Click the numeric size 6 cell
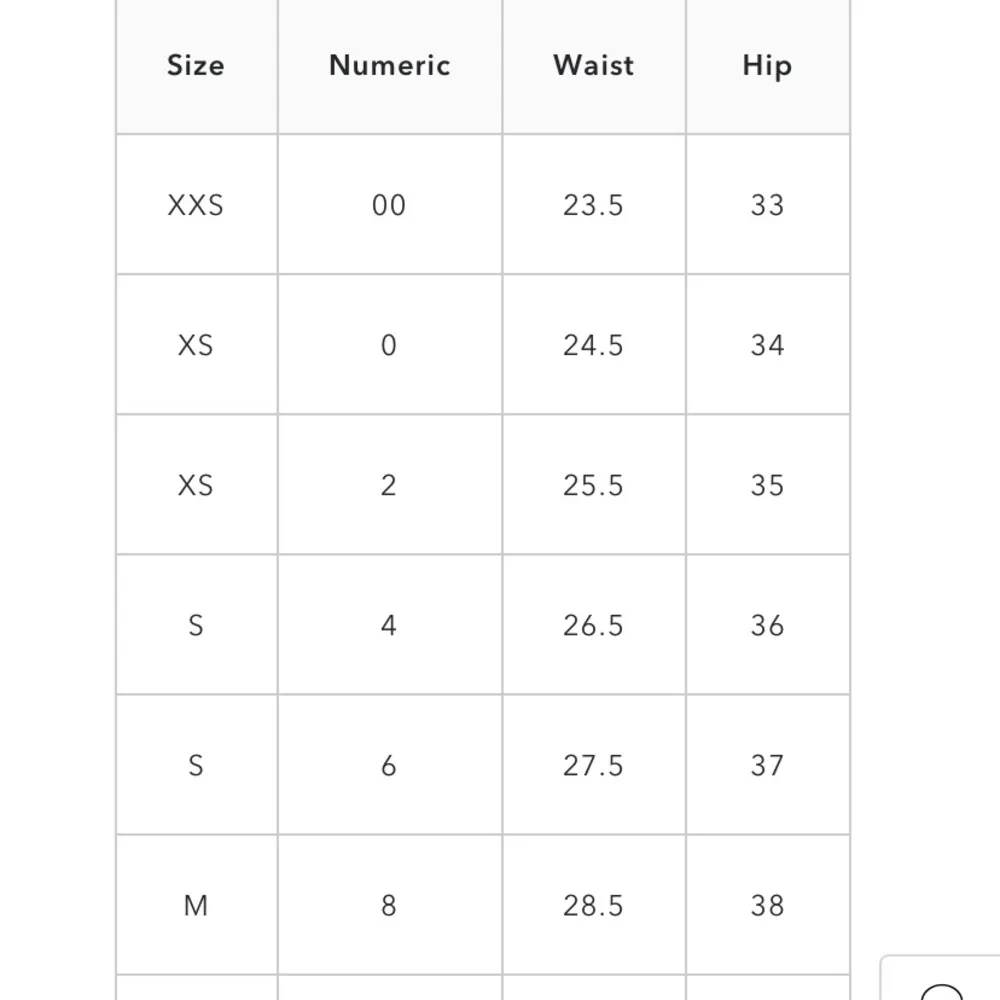Viewport: 1000px width, 1000px height. coord(389,765)
